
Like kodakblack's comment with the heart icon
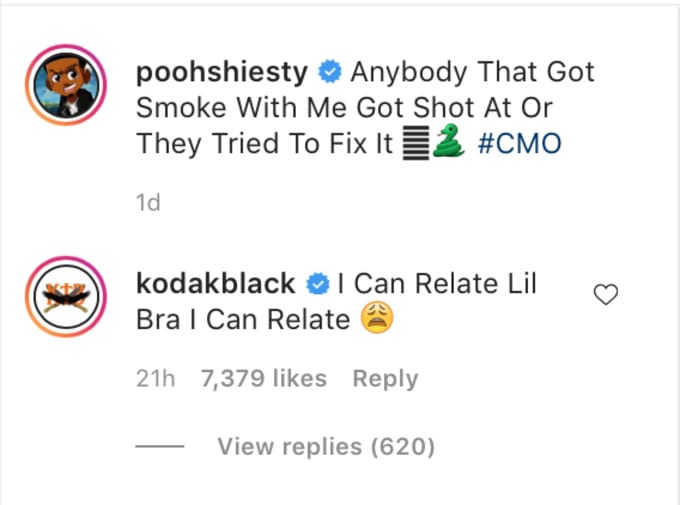(605, 295)
